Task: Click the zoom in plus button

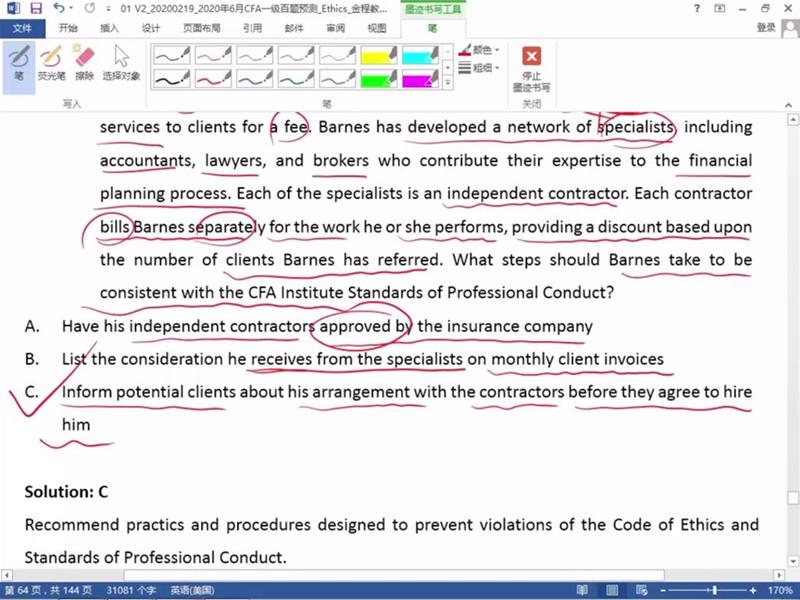Action: click(753, 591)
